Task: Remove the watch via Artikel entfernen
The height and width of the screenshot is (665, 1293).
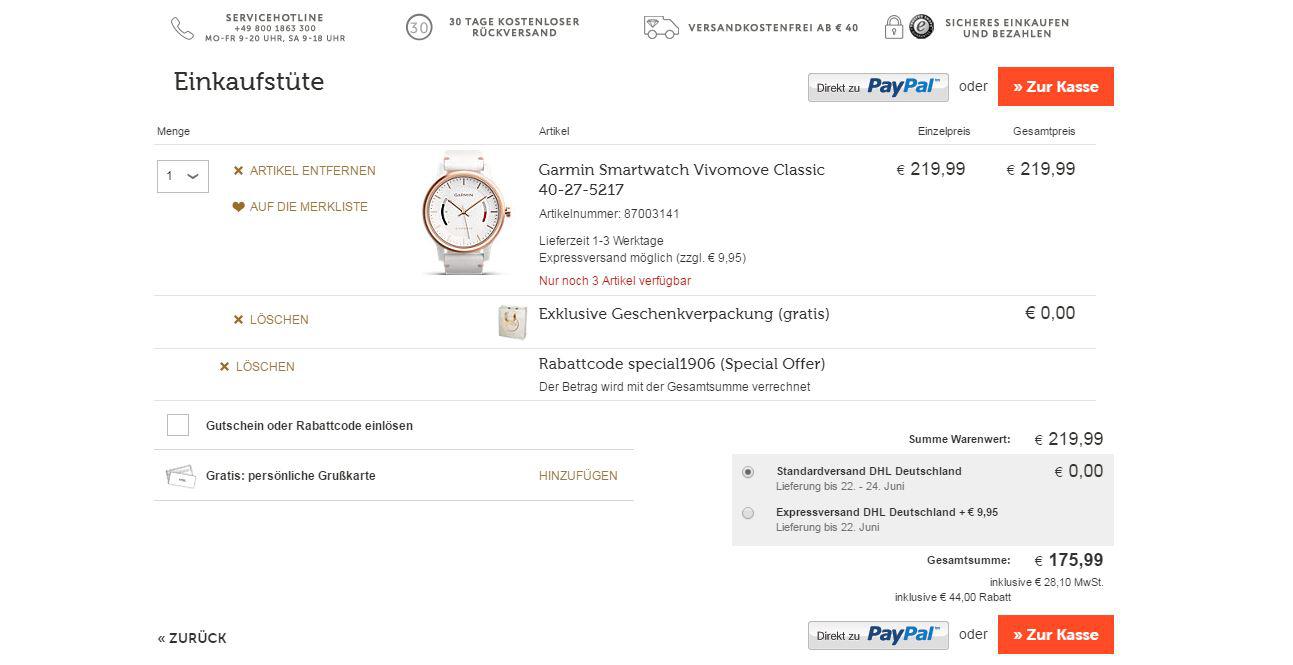Action: pyautogui.click(x=313, y=171)
